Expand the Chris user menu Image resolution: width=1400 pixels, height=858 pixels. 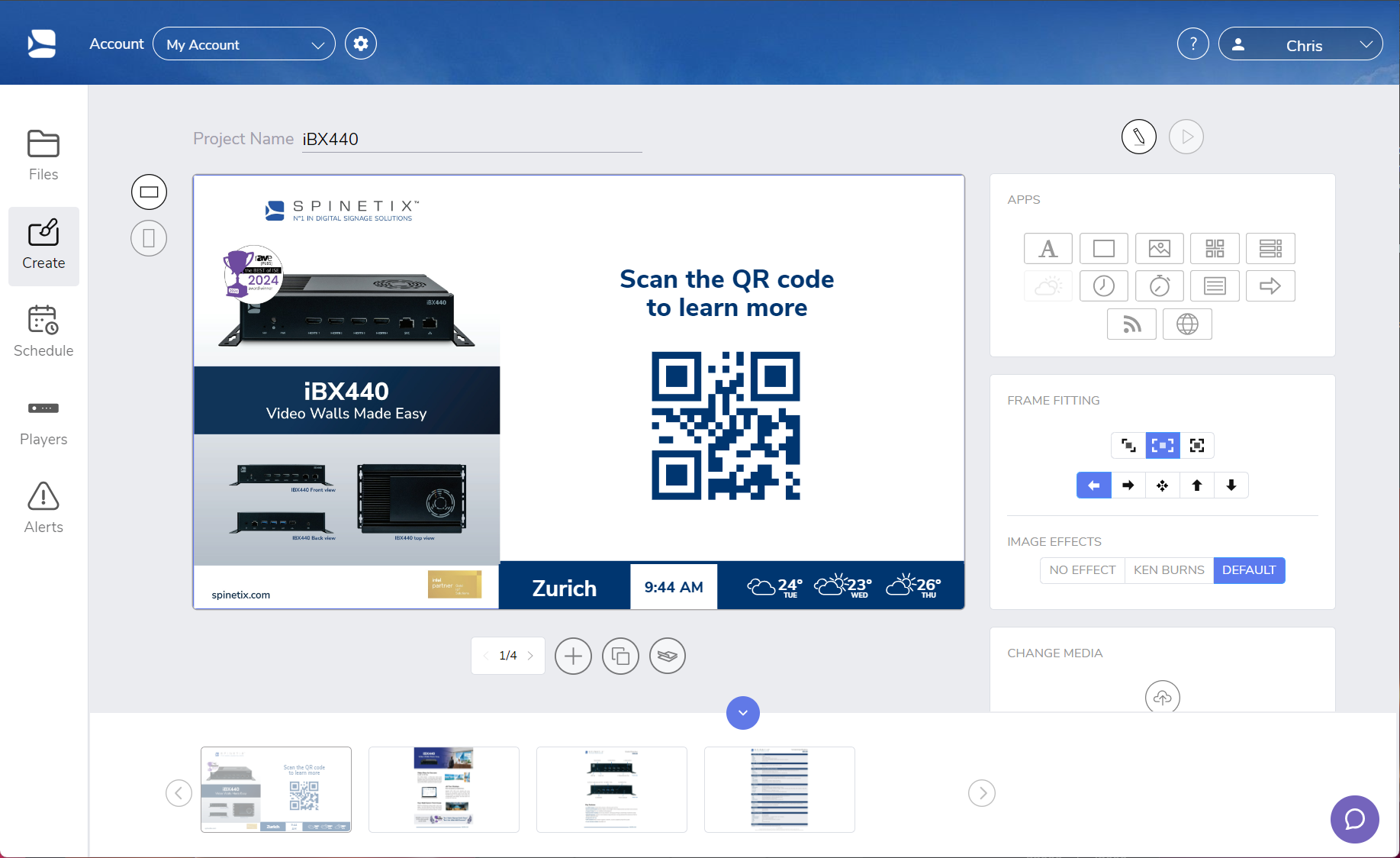[x=1301, y=44]
